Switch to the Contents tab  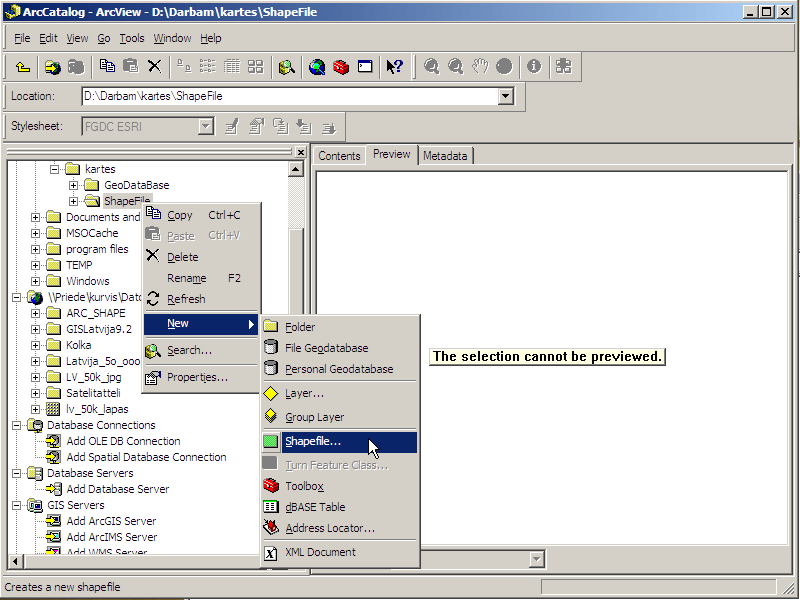[x=339, y=156]
